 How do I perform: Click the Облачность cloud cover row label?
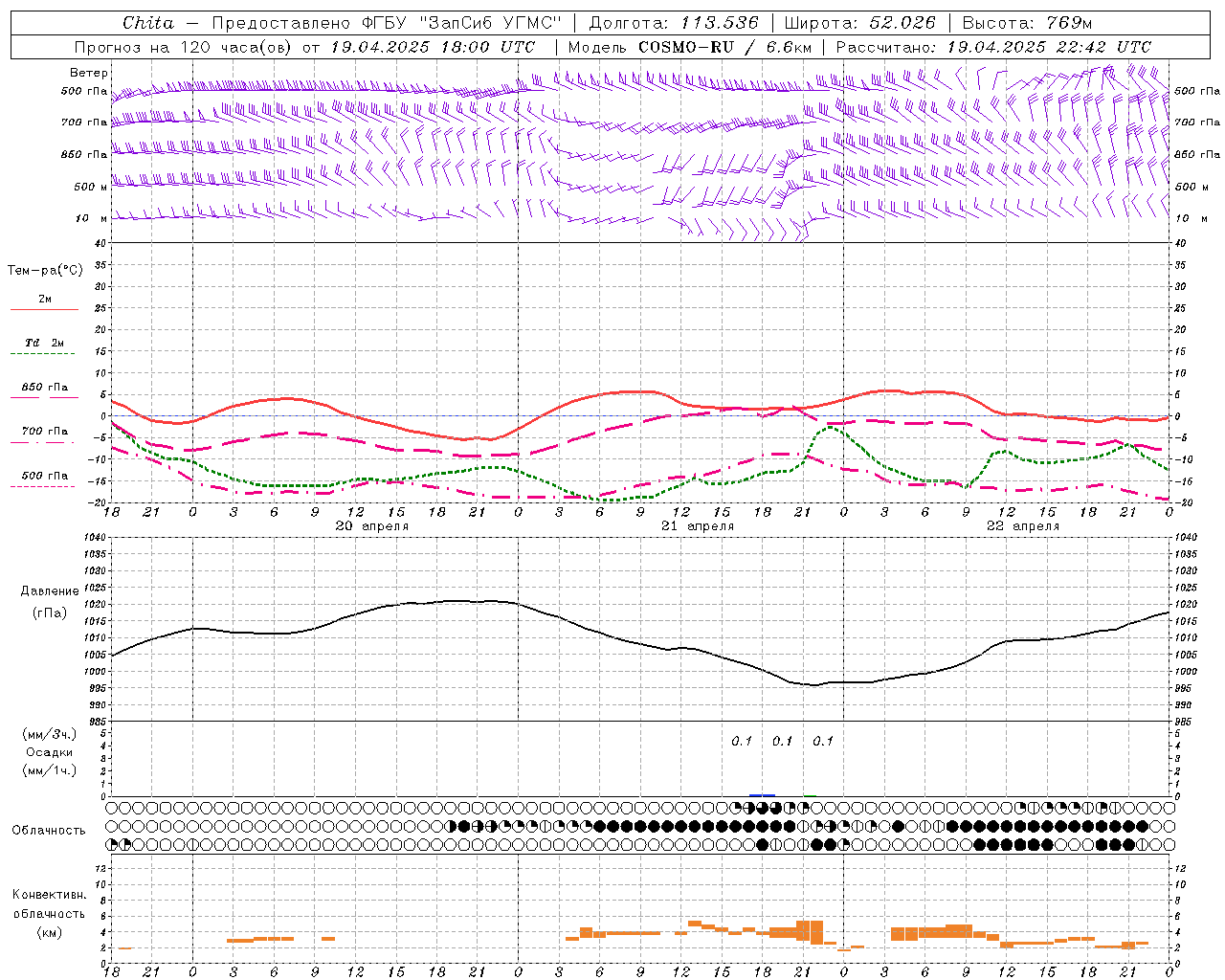pyautogui.click(x=49, y=831)
